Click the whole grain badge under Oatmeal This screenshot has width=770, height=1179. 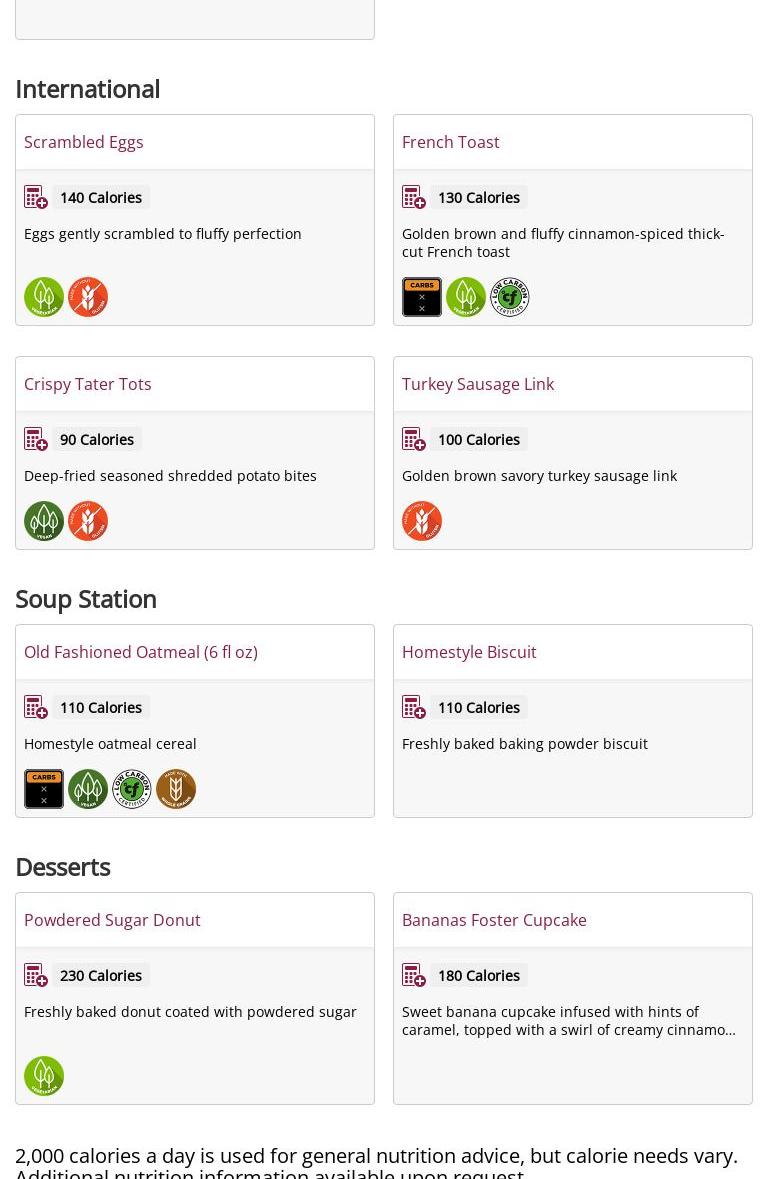point(176,789)
